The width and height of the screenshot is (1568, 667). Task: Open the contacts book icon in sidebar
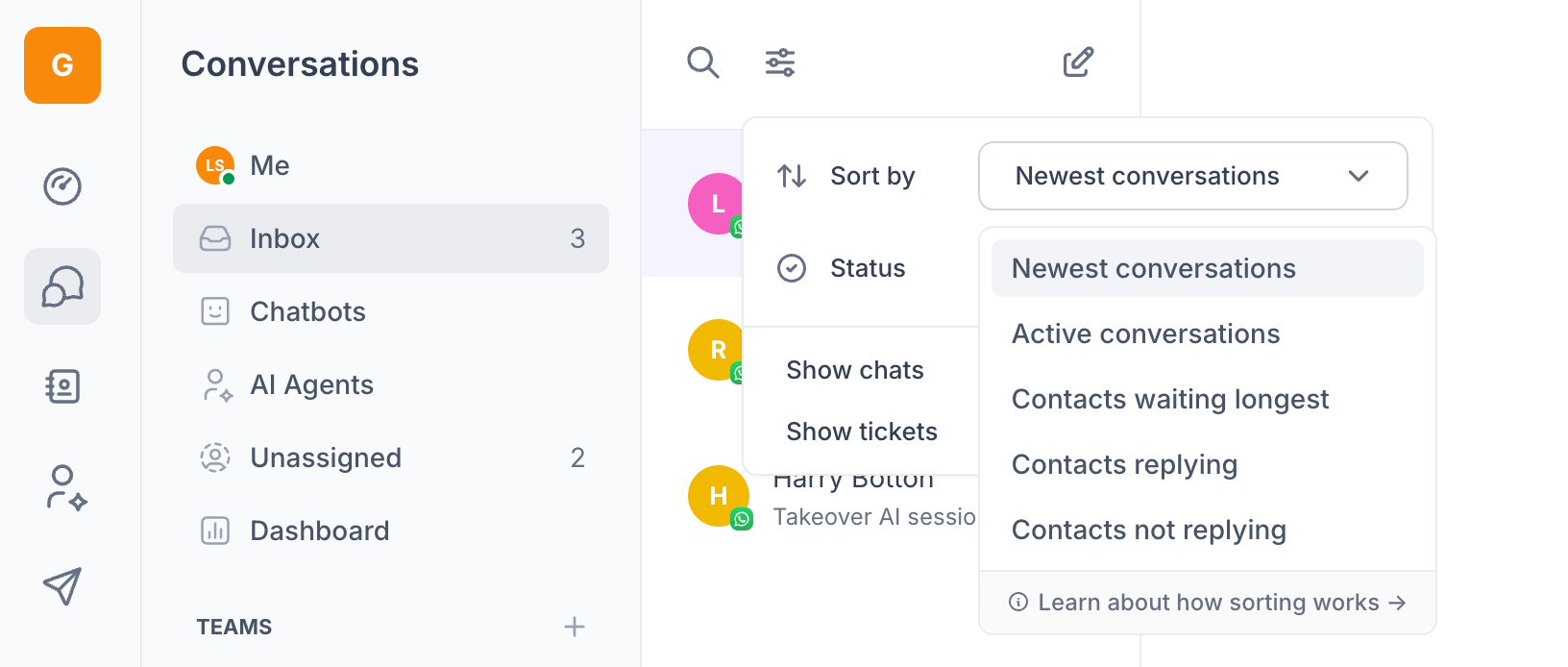[x=62, y=386]
